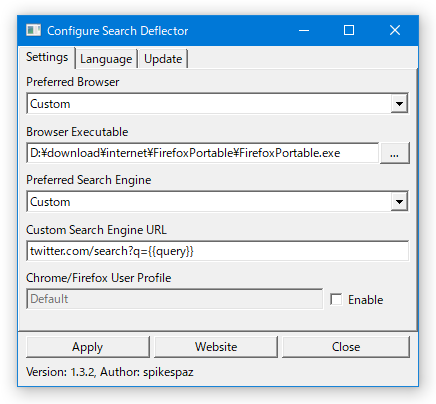
Task: Open the Website button
Action: 216,347
